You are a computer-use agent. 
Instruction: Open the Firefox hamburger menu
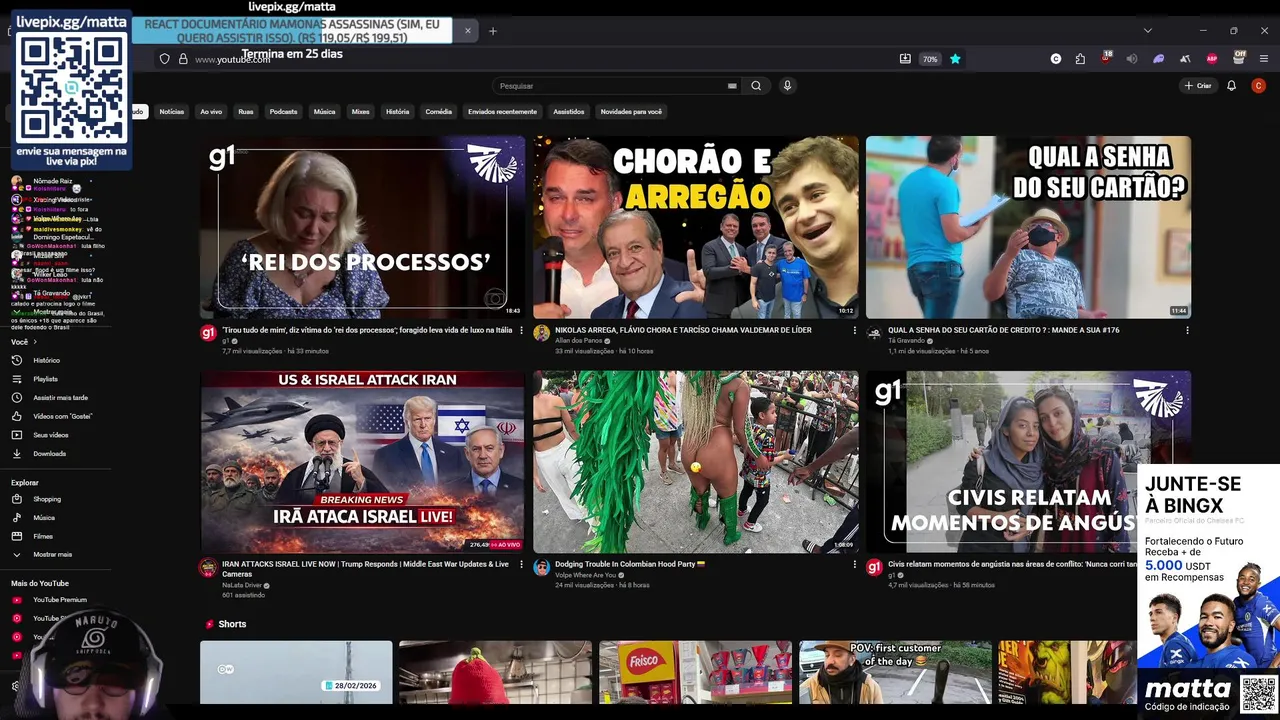[1264, 59]
